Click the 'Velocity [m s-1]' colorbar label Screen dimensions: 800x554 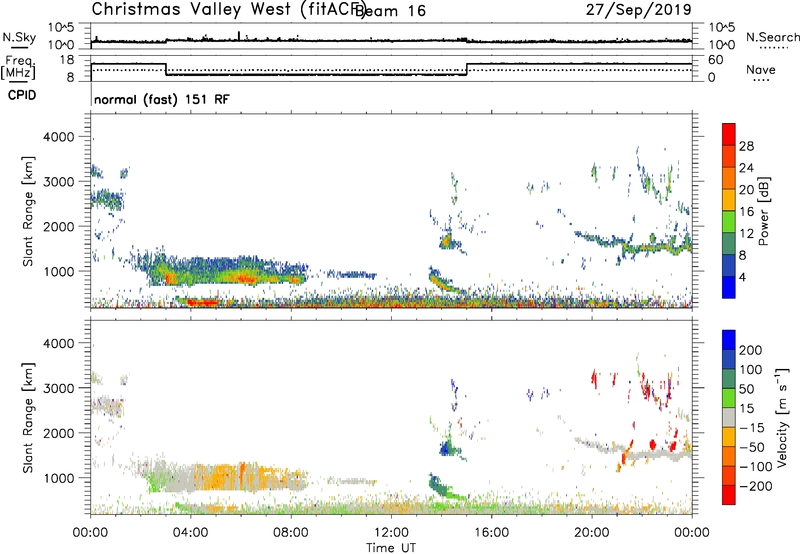pyautogui.click(x=782, y=417)
